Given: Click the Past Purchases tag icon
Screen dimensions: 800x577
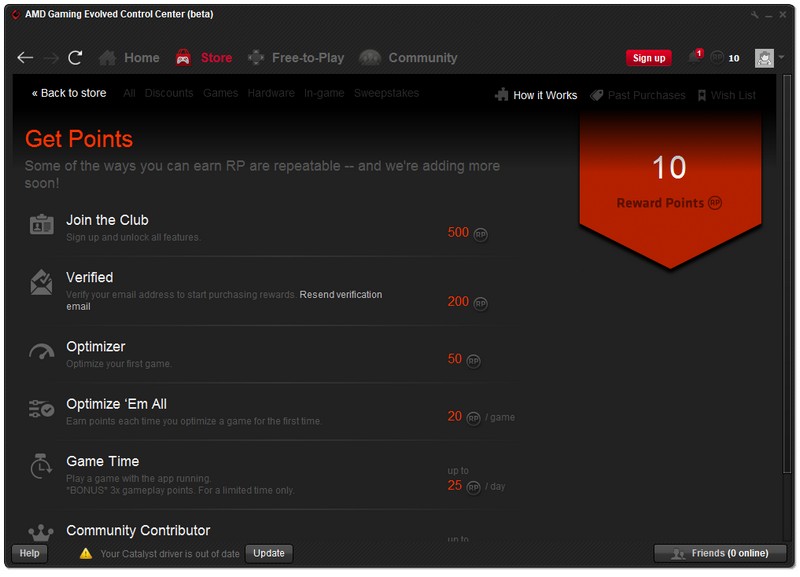Looking at the screenshot, I should tap(596, 95).
